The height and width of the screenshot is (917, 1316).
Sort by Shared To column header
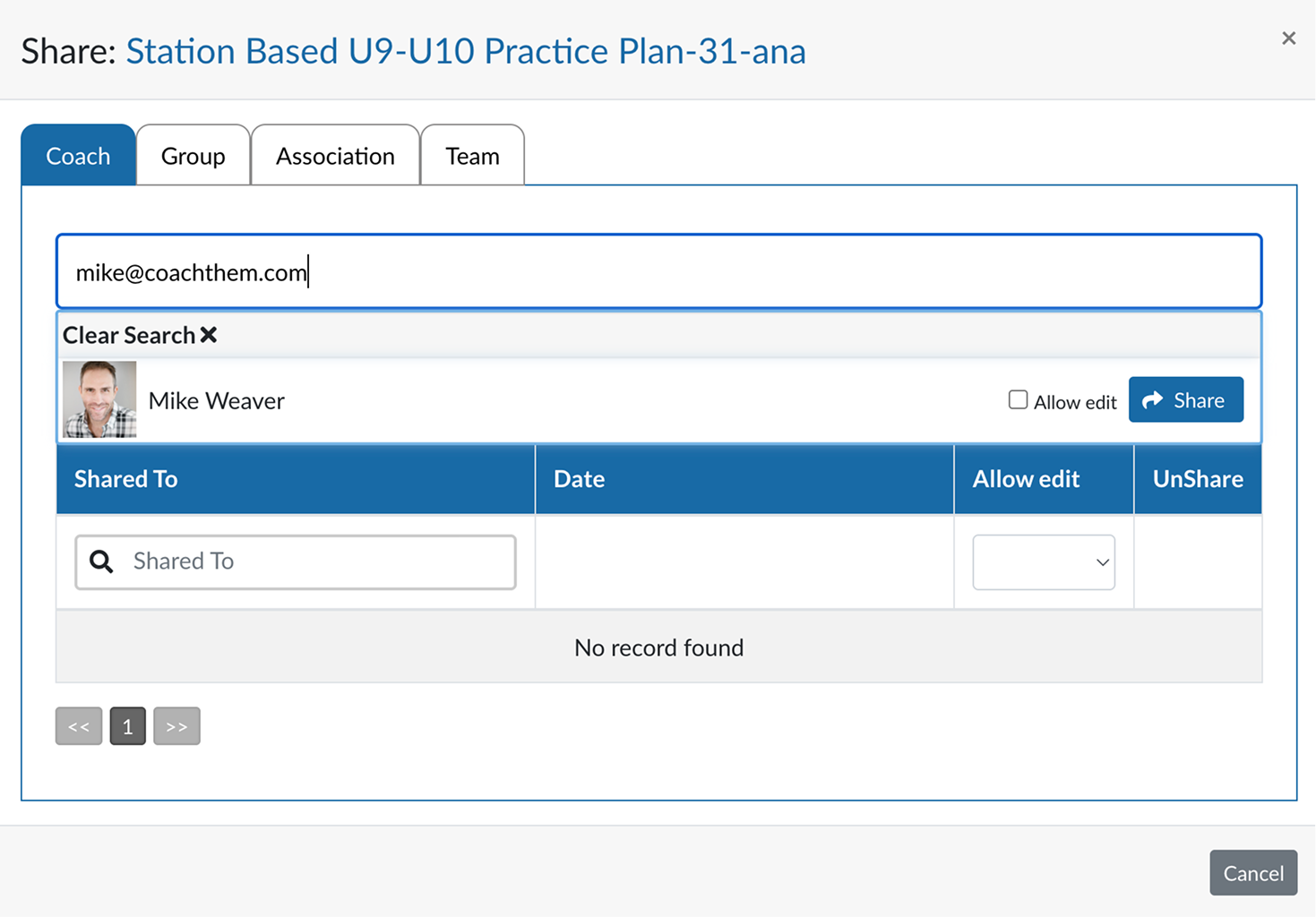click(x=125, y=479)
